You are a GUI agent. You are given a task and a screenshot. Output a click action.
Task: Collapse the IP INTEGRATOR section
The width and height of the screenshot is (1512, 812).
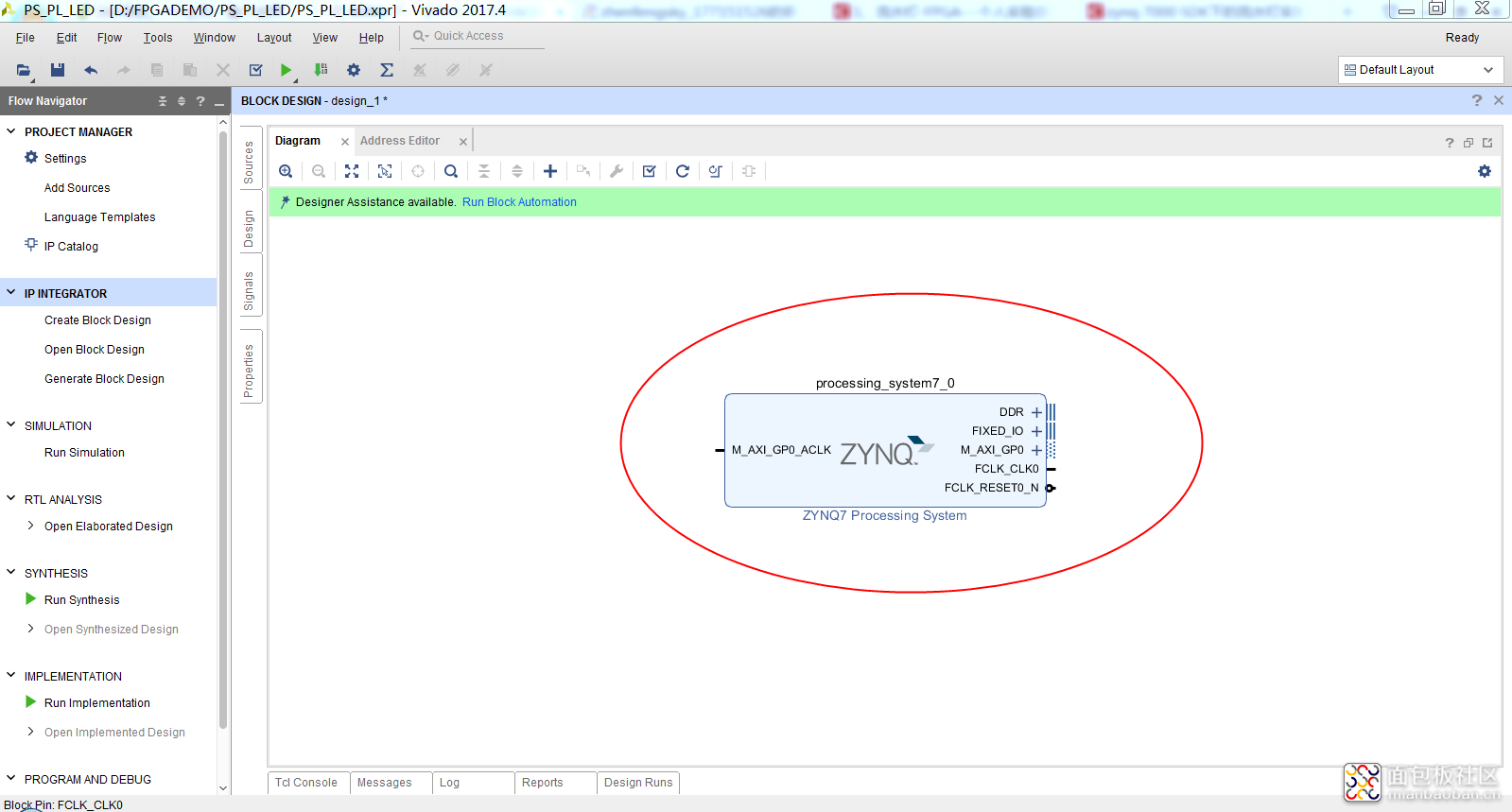tap(11, 293)
